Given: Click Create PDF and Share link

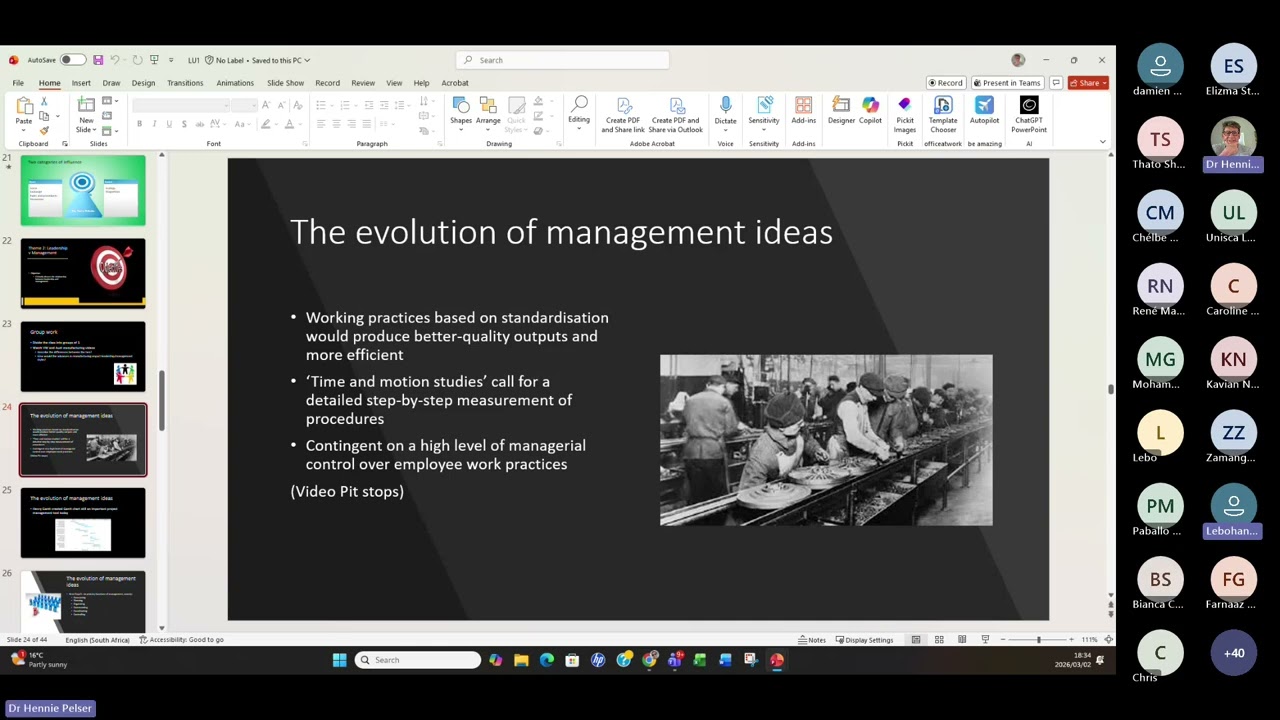Looking at the screenshot, I should point(623,115).
